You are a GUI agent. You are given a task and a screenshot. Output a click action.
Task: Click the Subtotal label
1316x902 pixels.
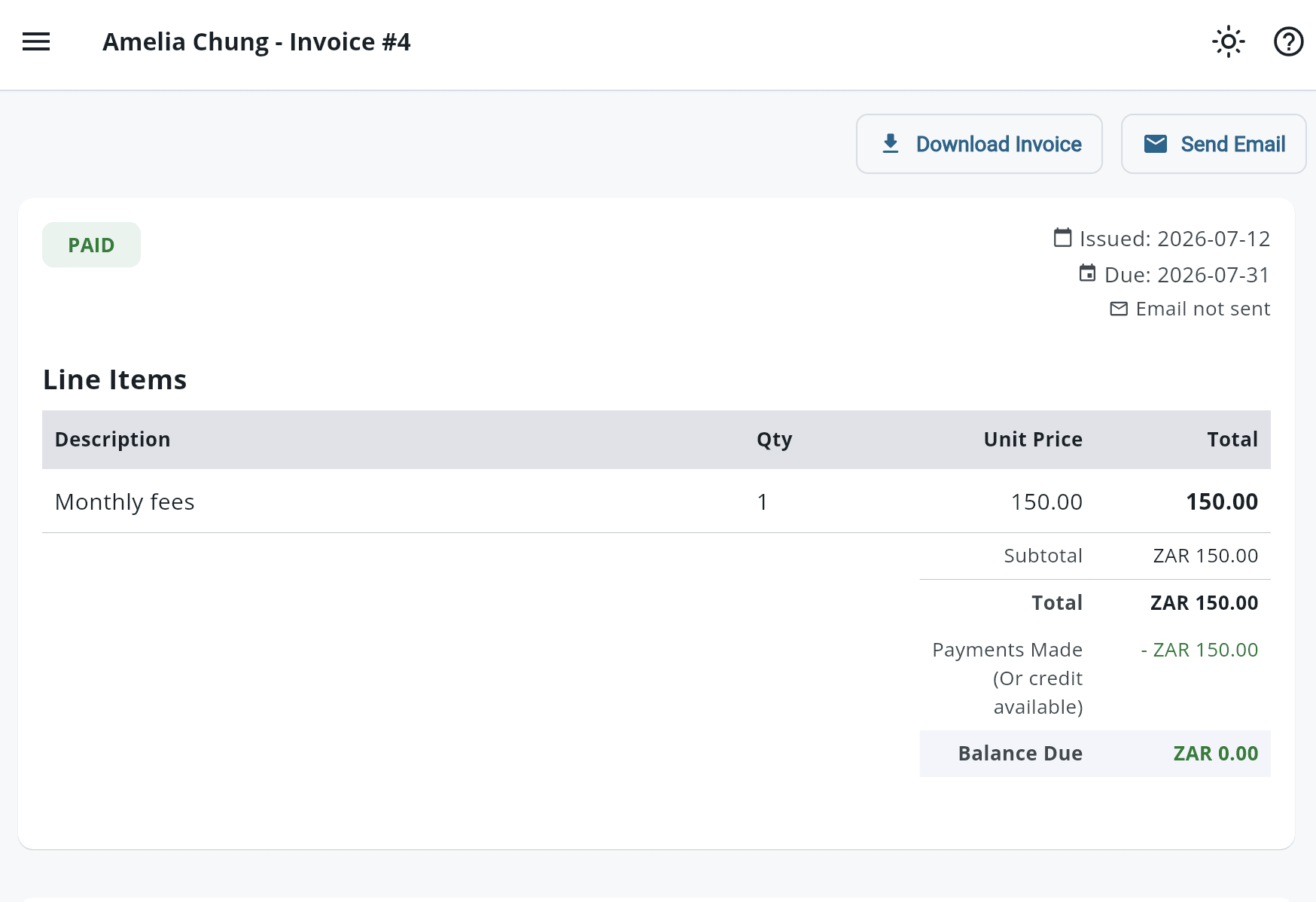point(1043,556)
